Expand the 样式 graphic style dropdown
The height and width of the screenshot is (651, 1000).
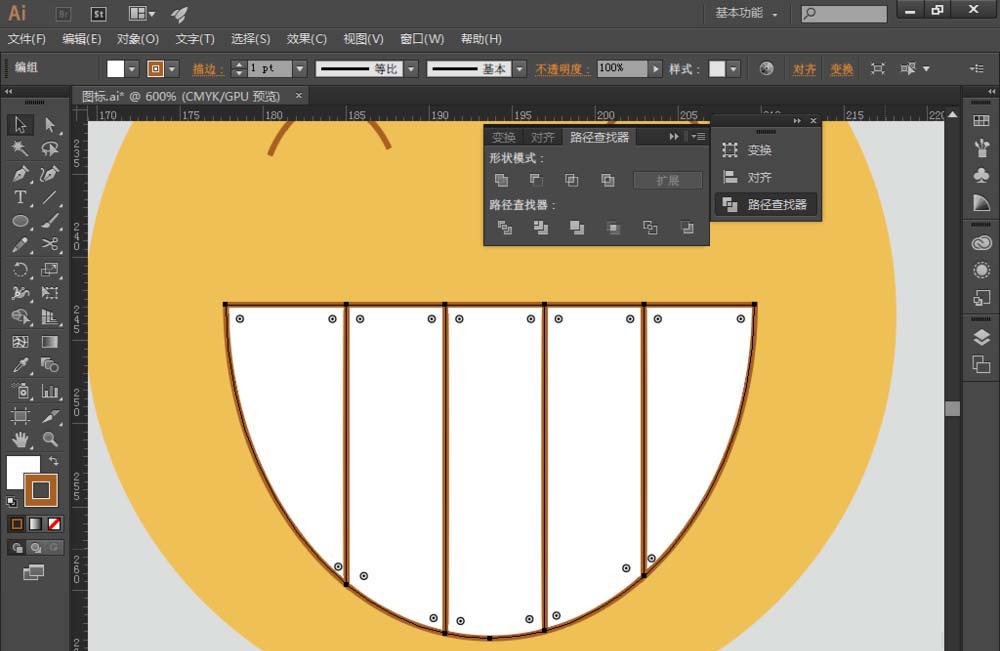click(733, 69)
